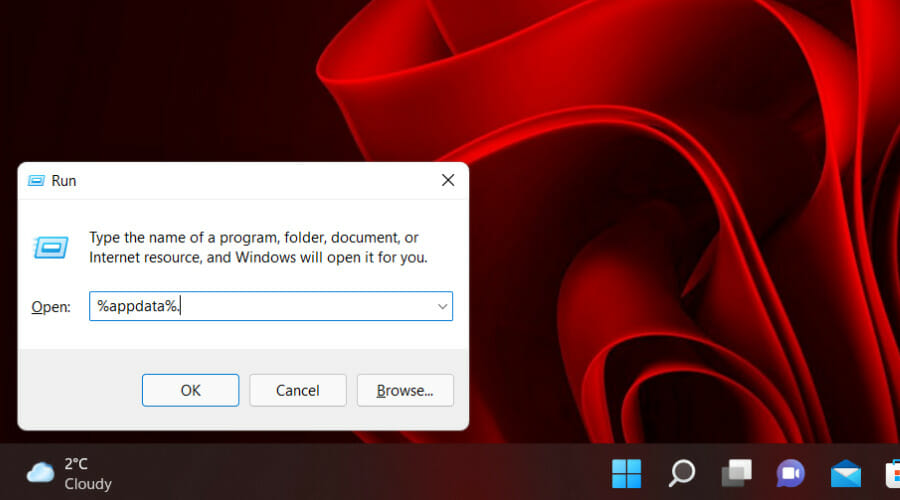Image resolution: width=900 pixels, height=500 pixels.
Task: Click the "Open:" label
Action: pyautogui.click(x=51, y=307)
